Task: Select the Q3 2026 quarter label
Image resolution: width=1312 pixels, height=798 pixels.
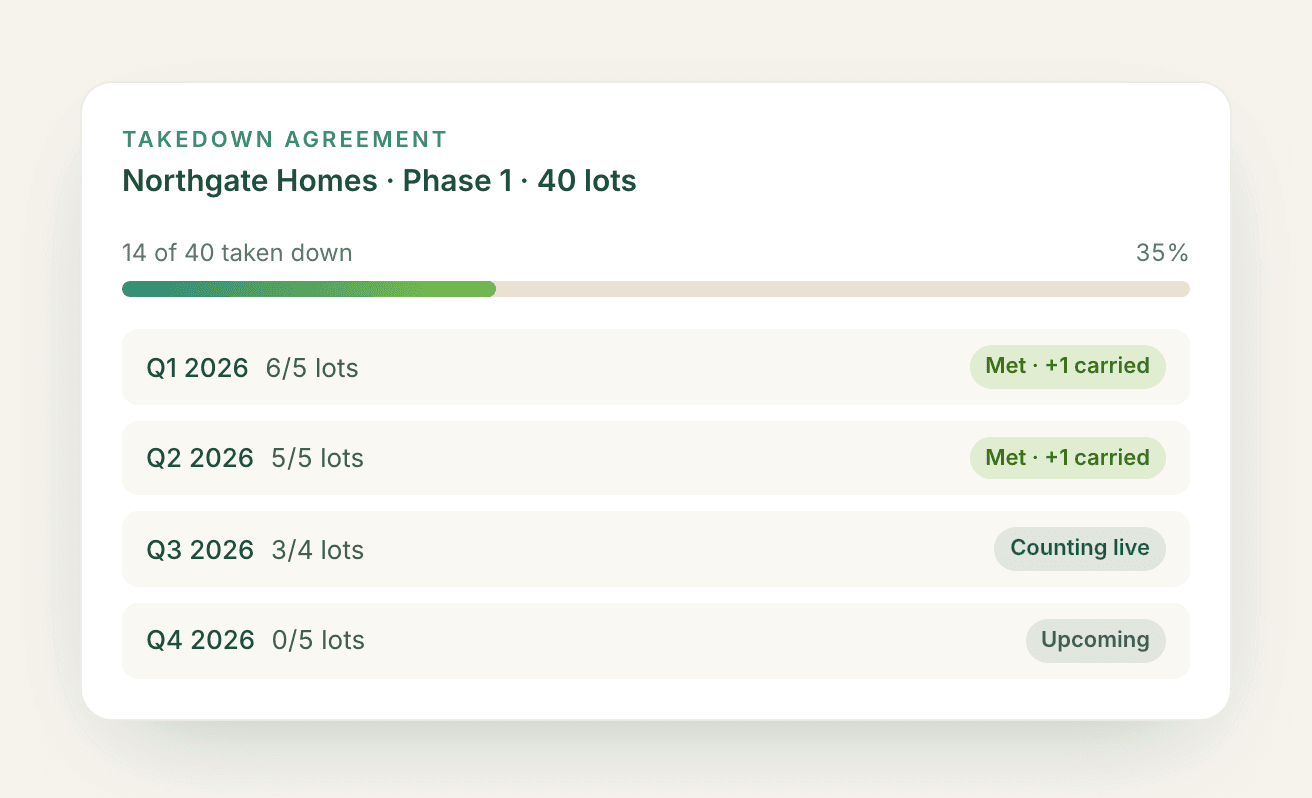Action: [x=200, y=550]
